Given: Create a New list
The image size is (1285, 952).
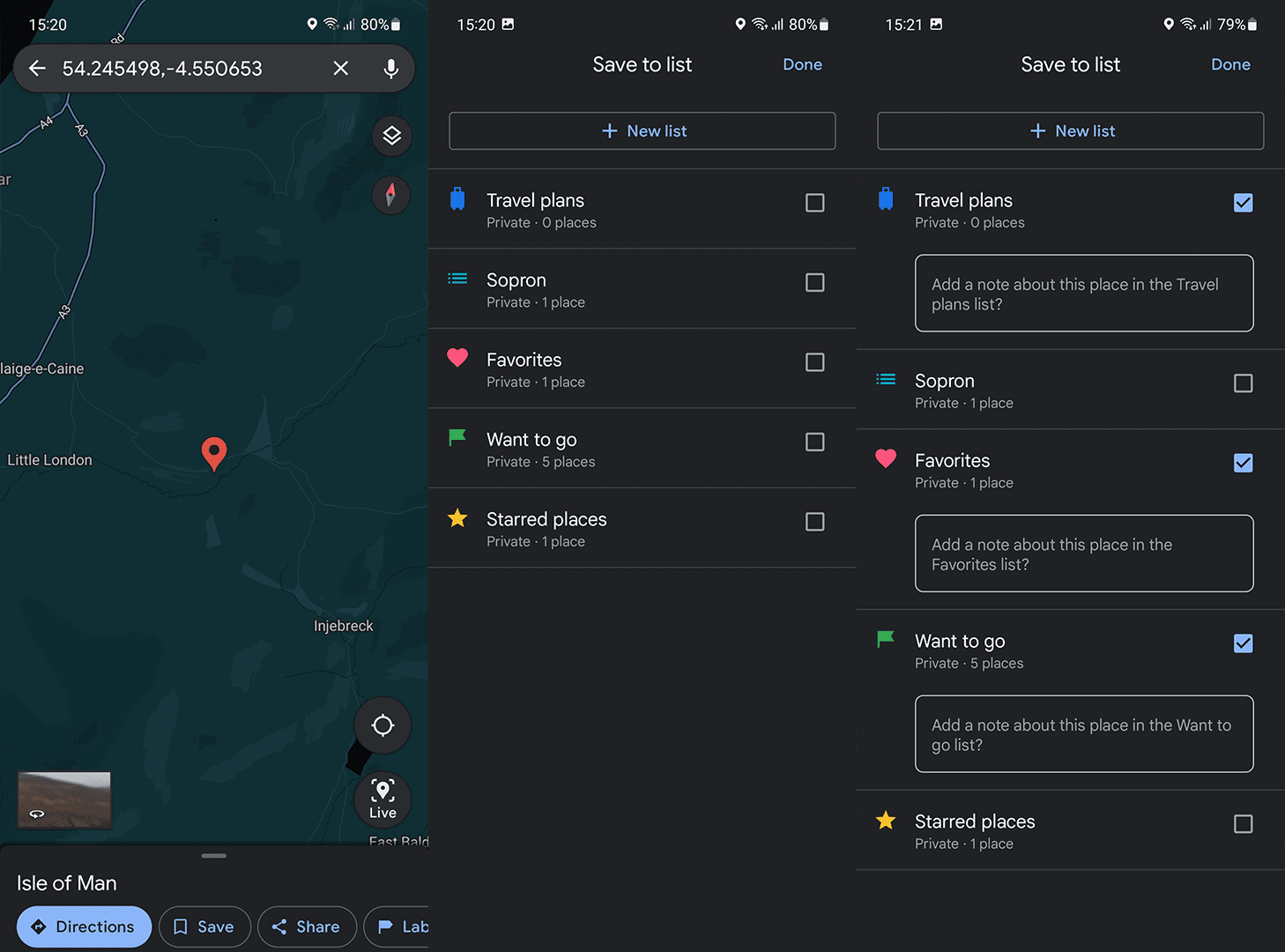Looking at the screenshot, I should coord(642,130).
